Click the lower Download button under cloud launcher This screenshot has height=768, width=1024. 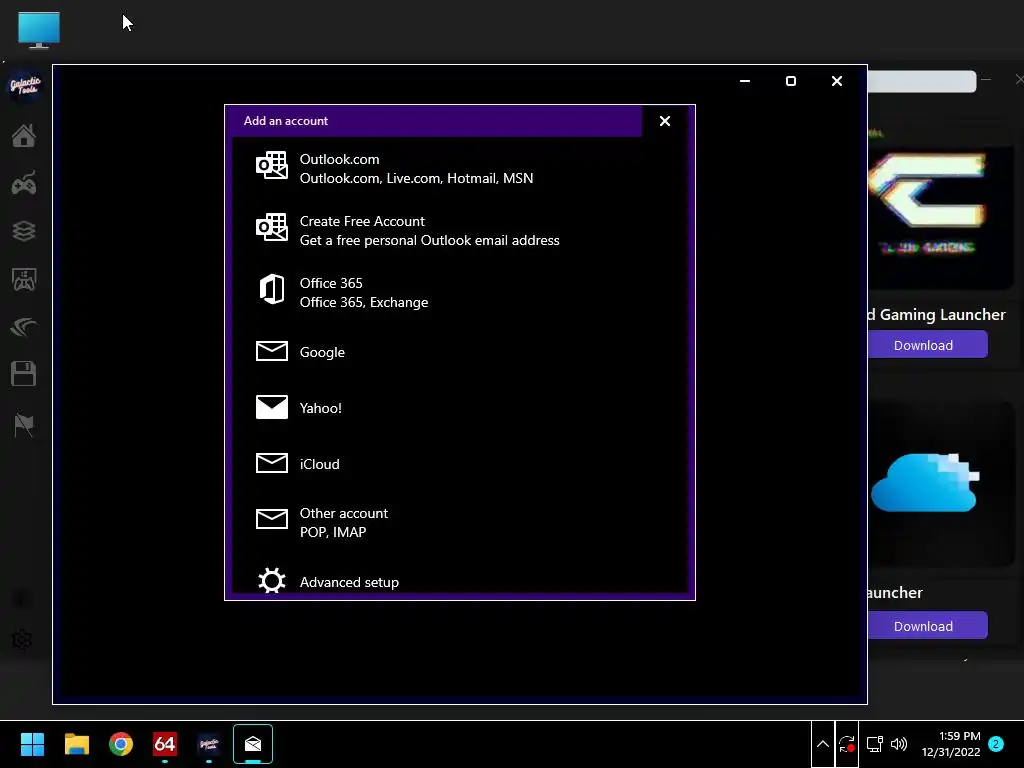(927, 626)
